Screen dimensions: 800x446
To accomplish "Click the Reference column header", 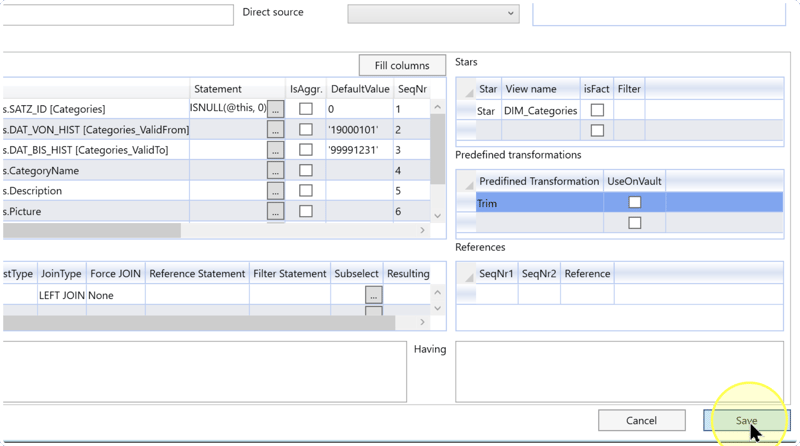I will click(x=587, y=274).
